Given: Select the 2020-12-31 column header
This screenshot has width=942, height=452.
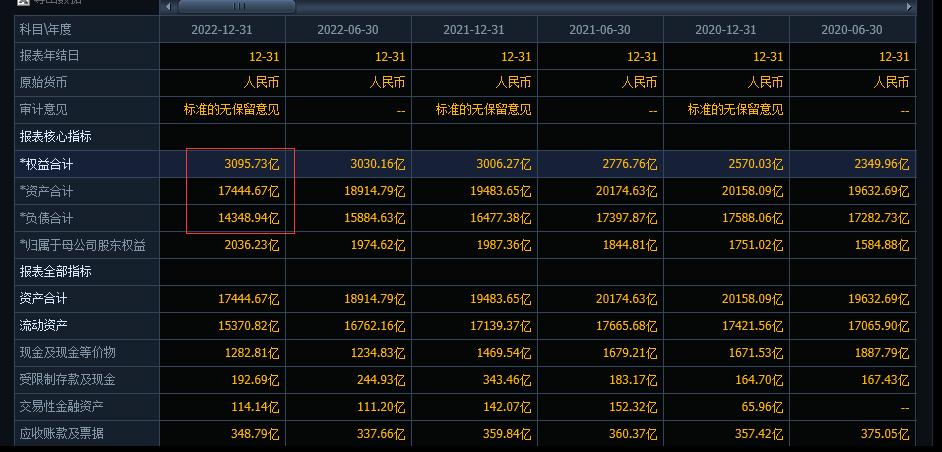Looking at the screenshot, I should tap(726, 29).
